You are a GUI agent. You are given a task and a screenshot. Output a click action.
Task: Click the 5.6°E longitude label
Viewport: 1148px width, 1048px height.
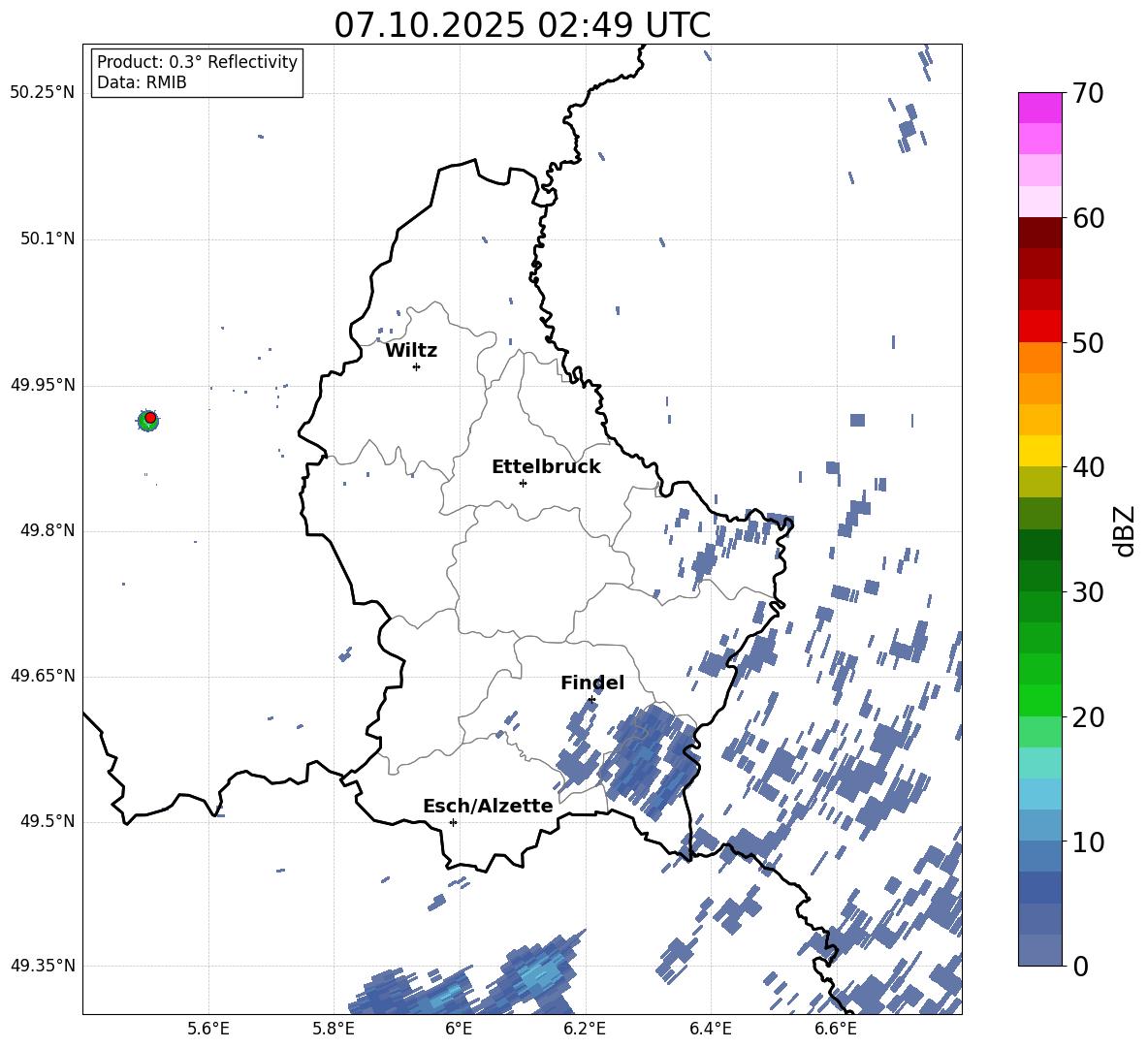(208, 1029)
